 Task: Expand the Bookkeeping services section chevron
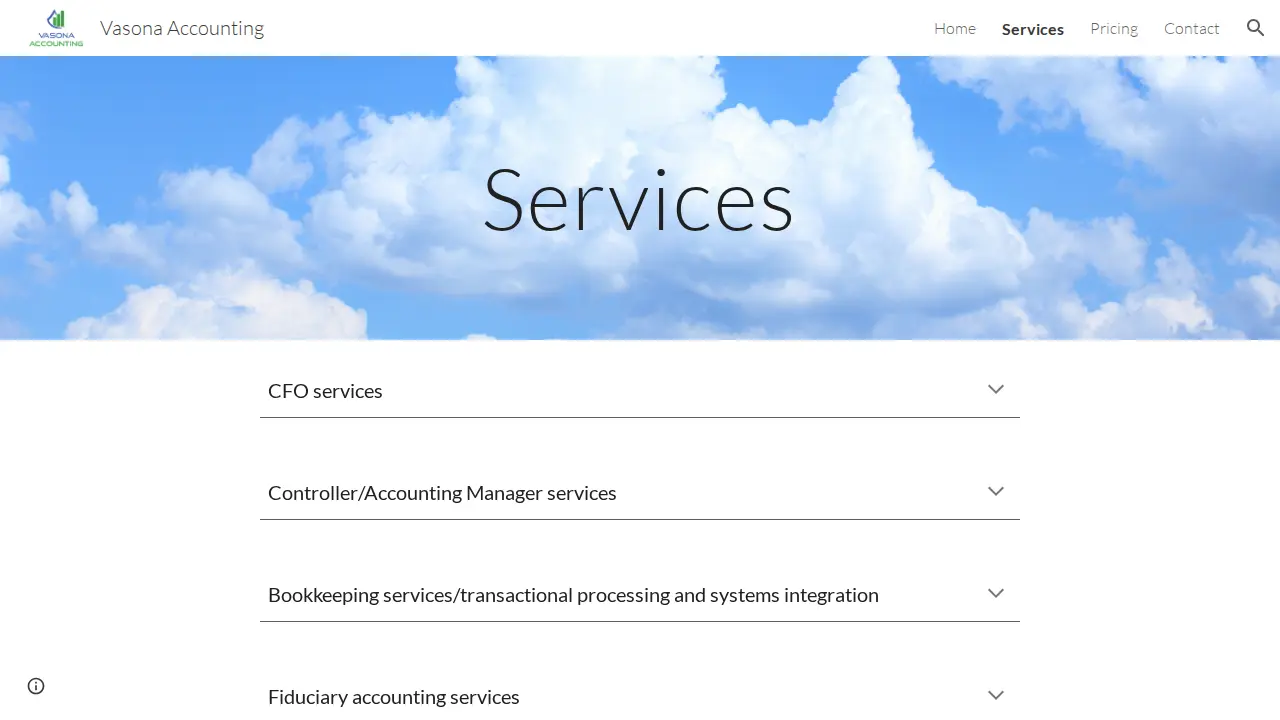[x=996, y=593]
